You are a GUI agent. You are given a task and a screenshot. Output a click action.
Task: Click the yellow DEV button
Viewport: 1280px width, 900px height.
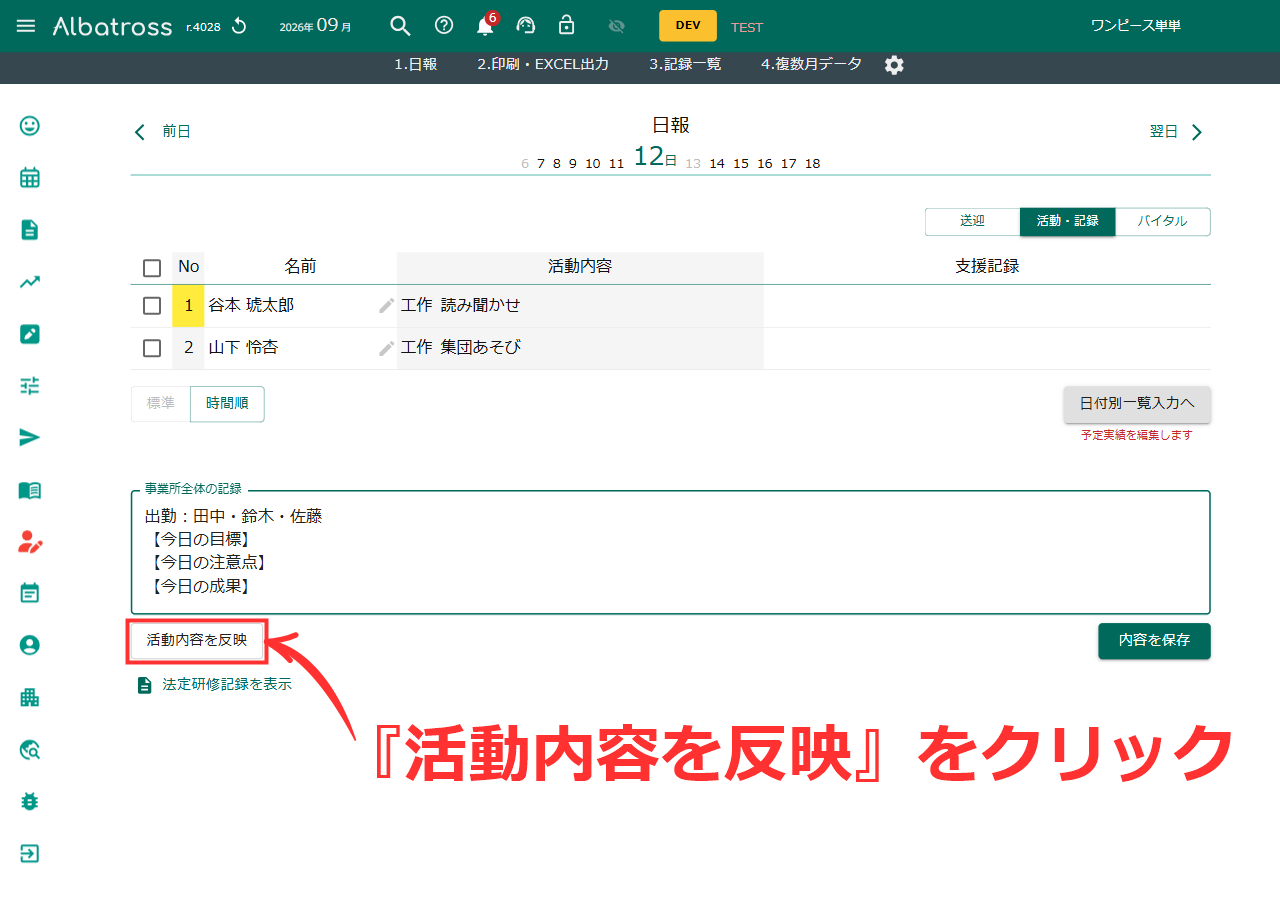tap(688, 26)
